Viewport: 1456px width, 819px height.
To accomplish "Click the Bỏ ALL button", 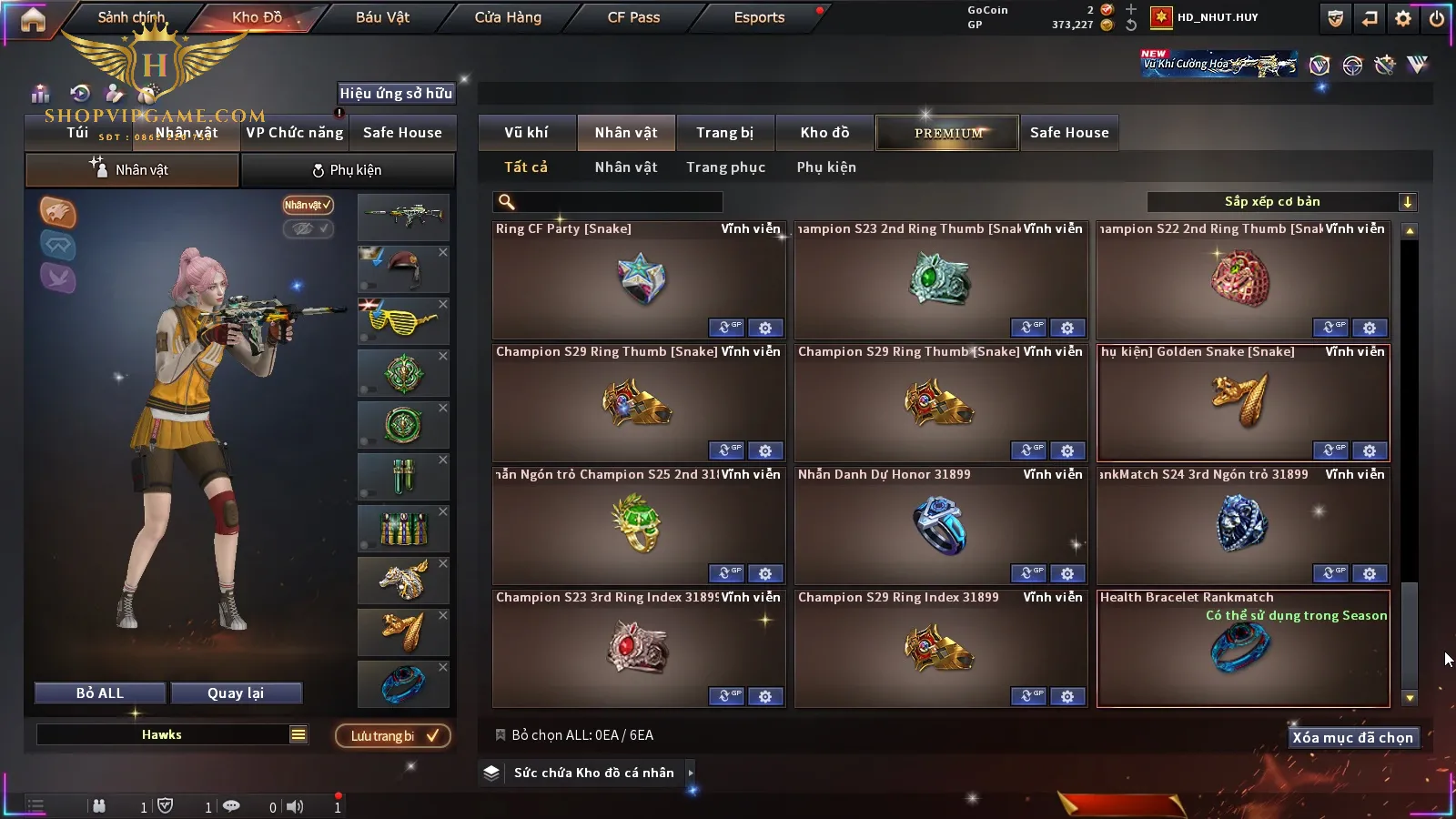I will click(100, 693).
